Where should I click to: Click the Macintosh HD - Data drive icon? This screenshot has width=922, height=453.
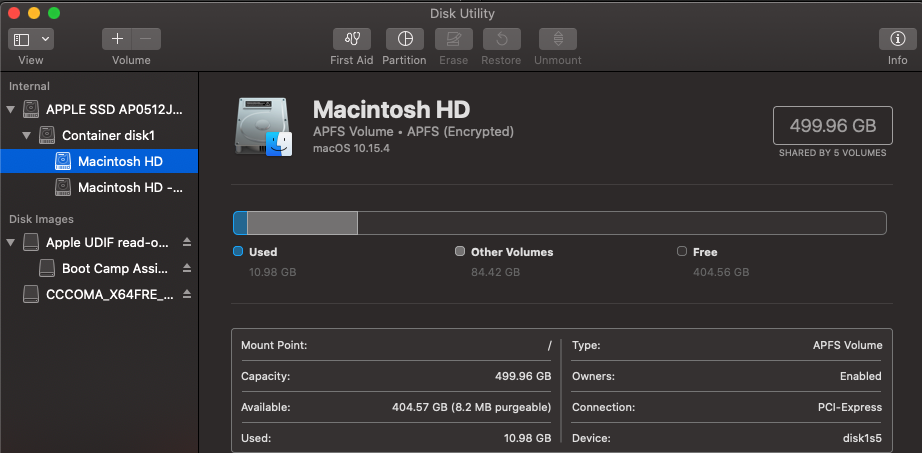tap(63, 187)
